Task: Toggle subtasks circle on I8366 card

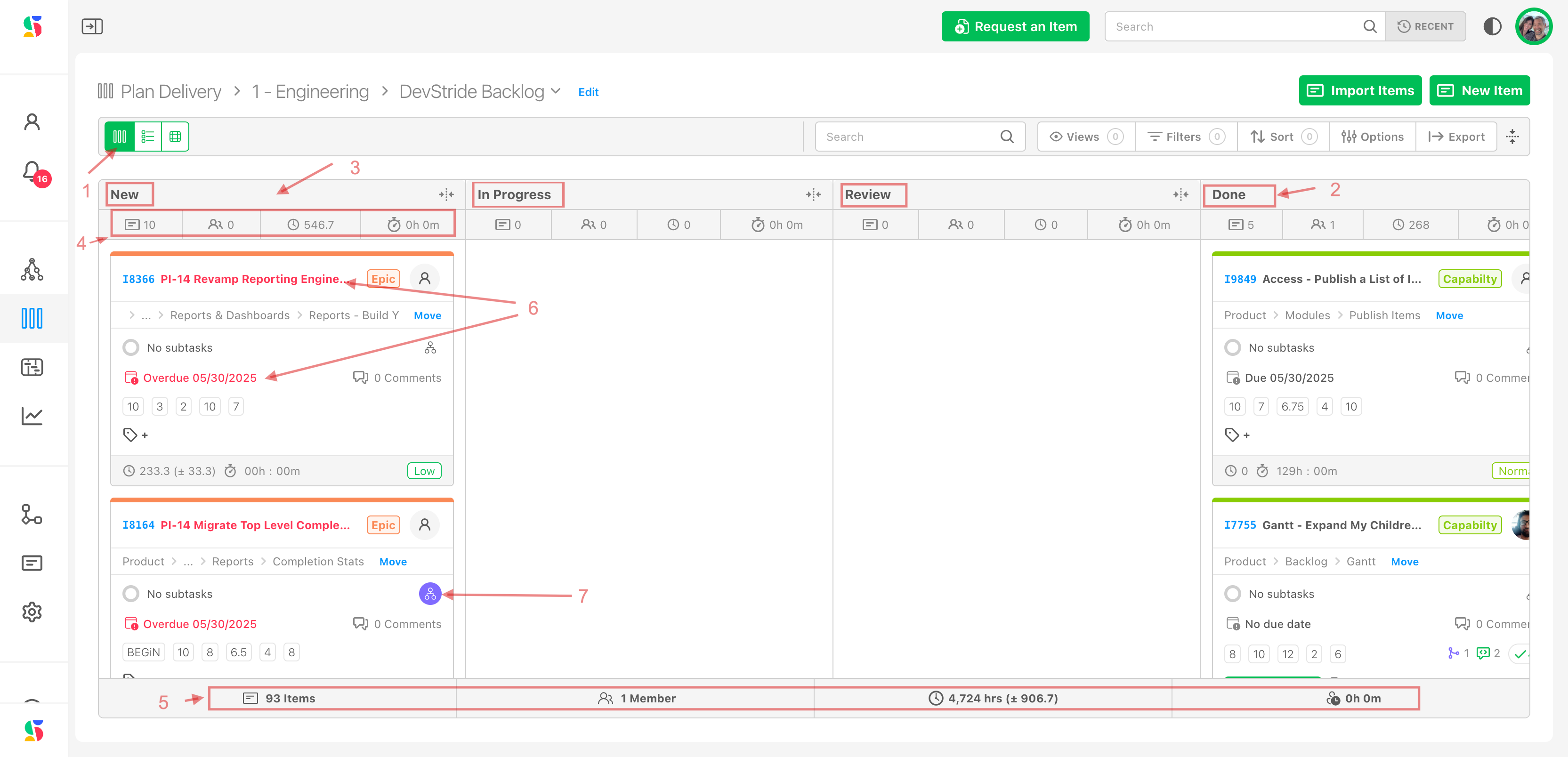Action: pos(131,347)
